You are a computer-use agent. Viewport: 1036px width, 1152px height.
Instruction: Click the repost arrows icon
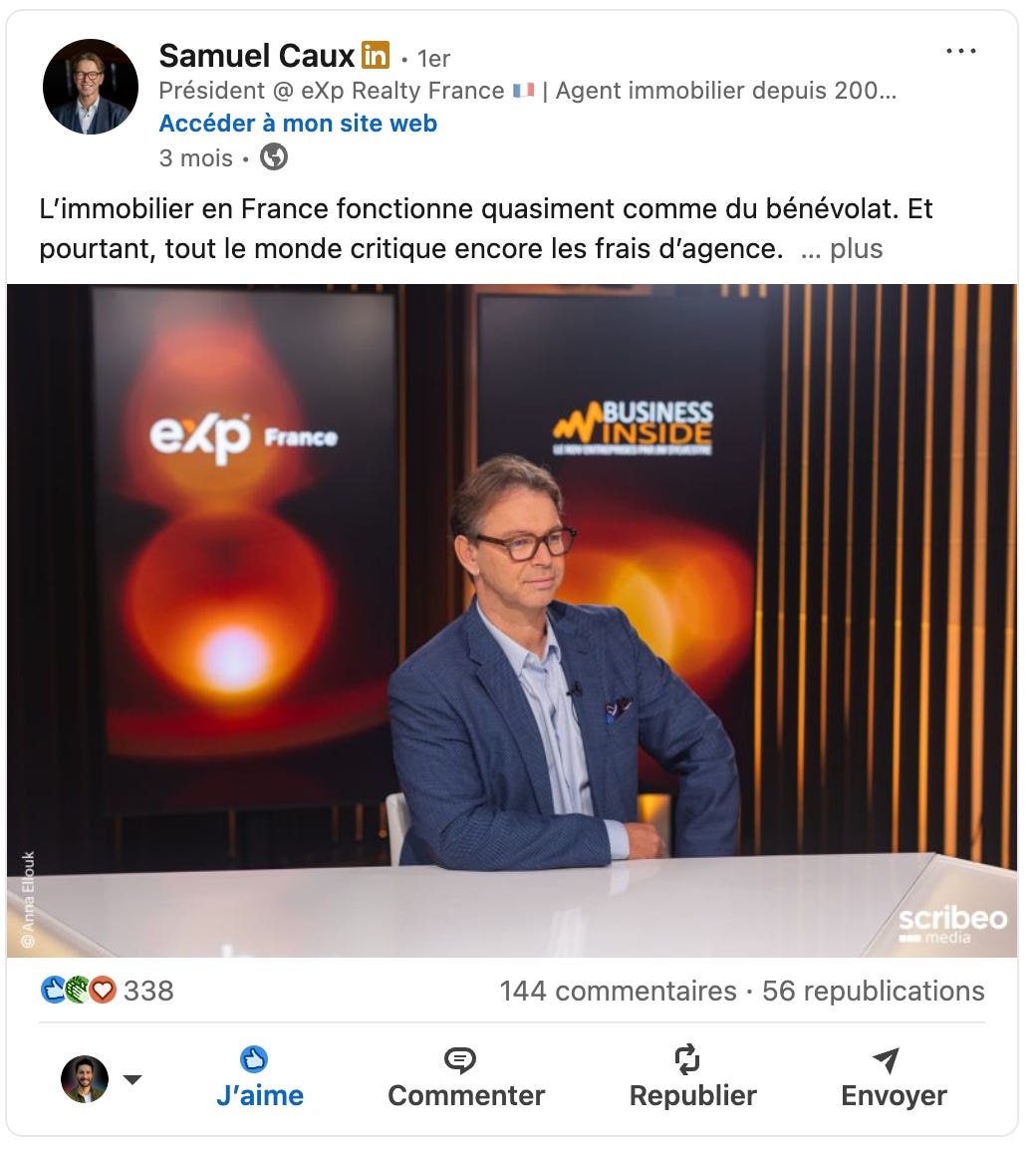tap(687, 1058)
